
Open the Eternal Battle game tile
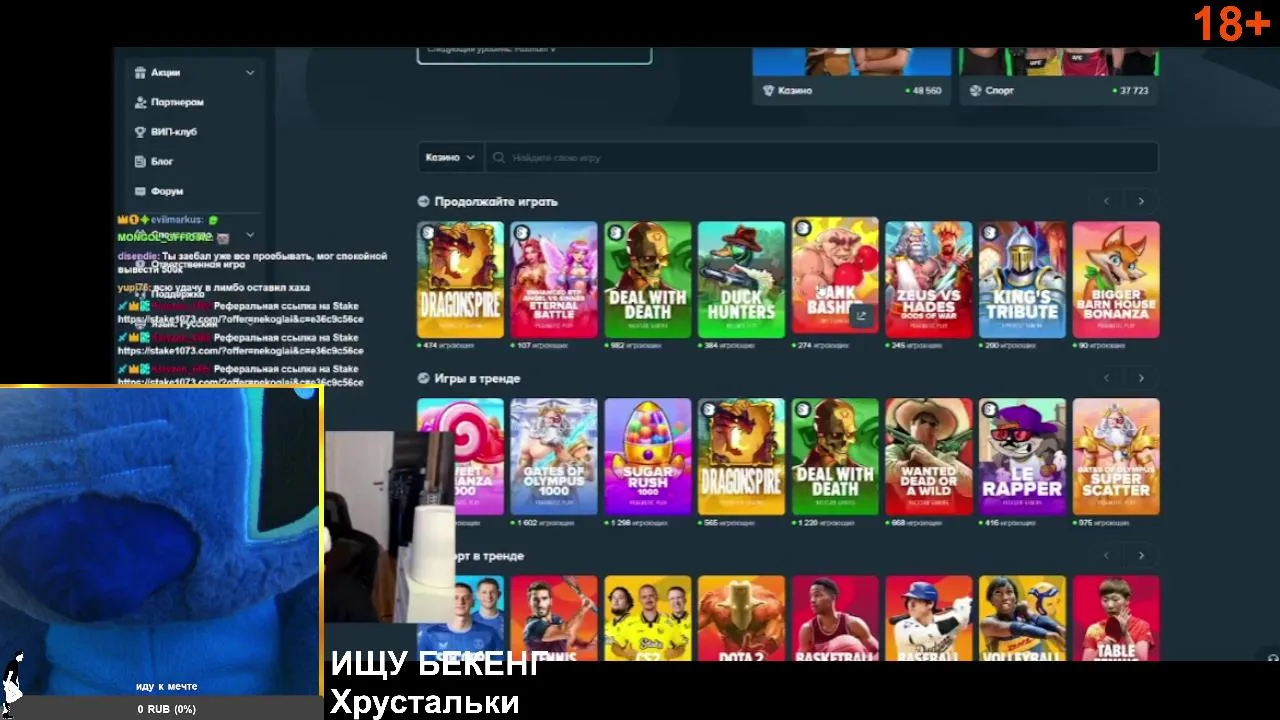(x=554, y=279)
